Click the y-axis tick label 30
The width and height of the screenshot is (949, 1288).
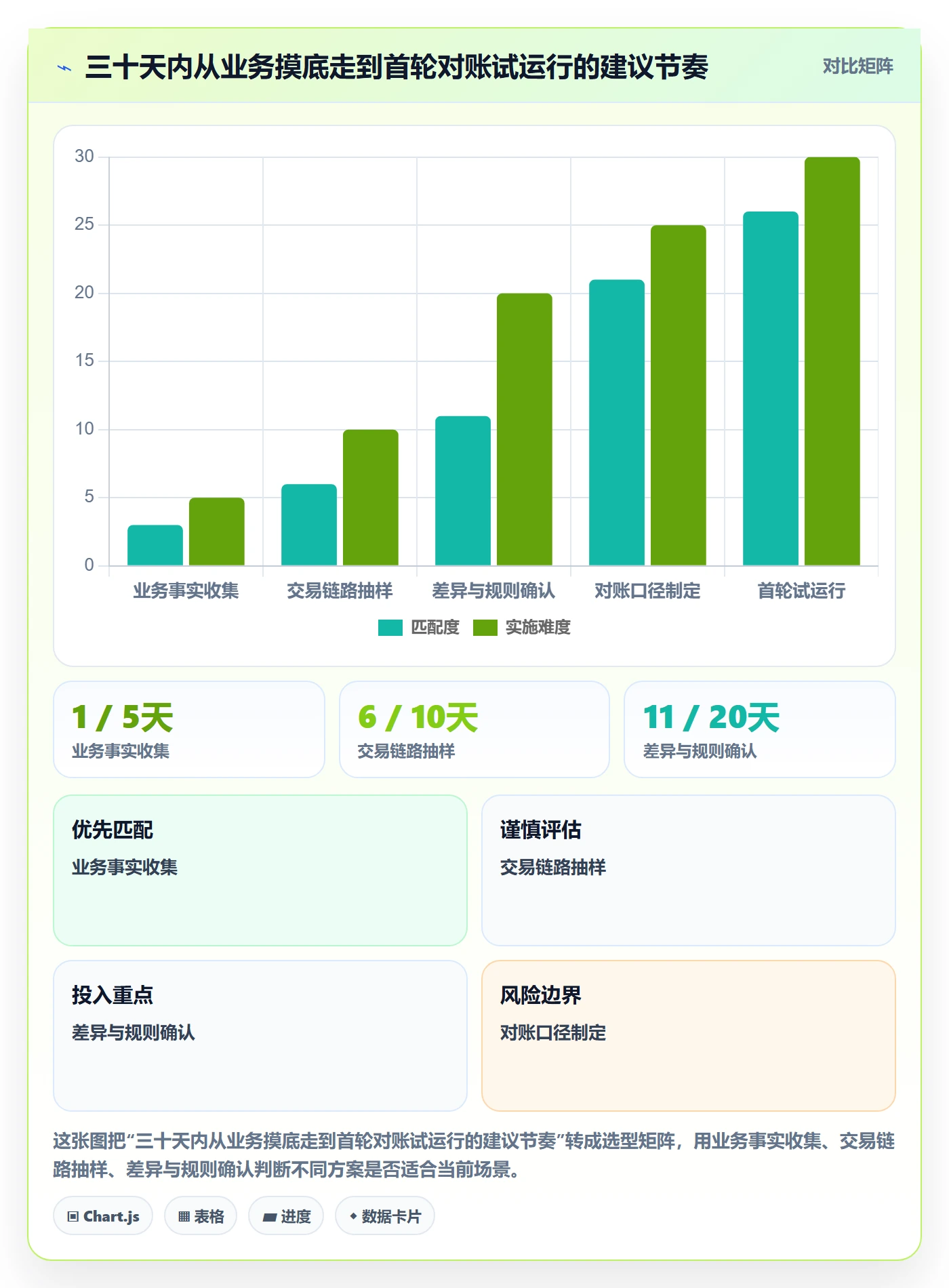(84, 157)
